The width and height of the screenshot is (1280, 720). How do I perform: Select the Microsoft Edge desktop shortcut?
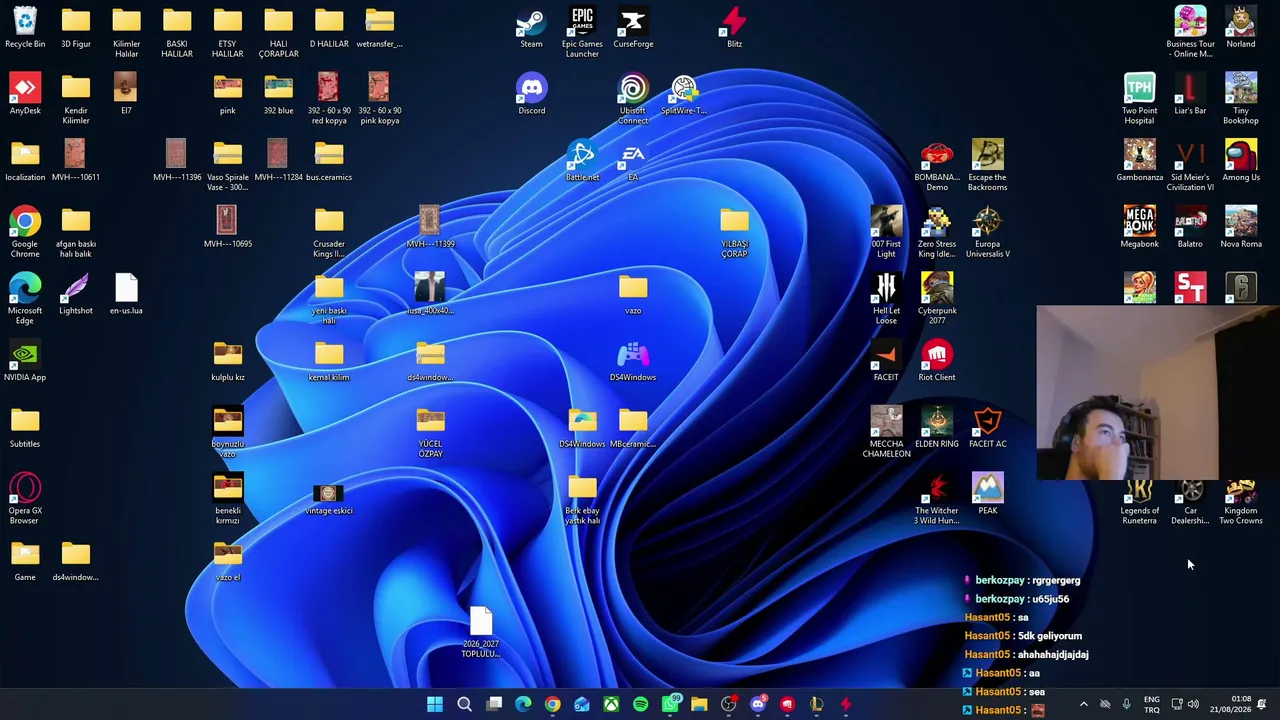point(25,300)
